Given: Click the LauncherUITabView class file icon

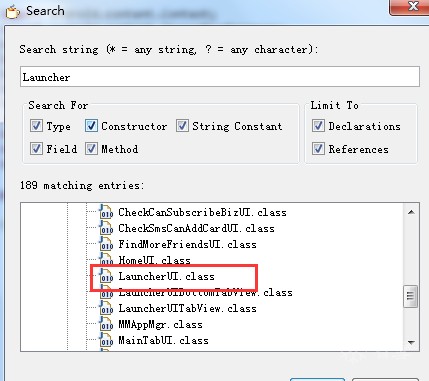Looking at the screenshot, I should point(106,308).
